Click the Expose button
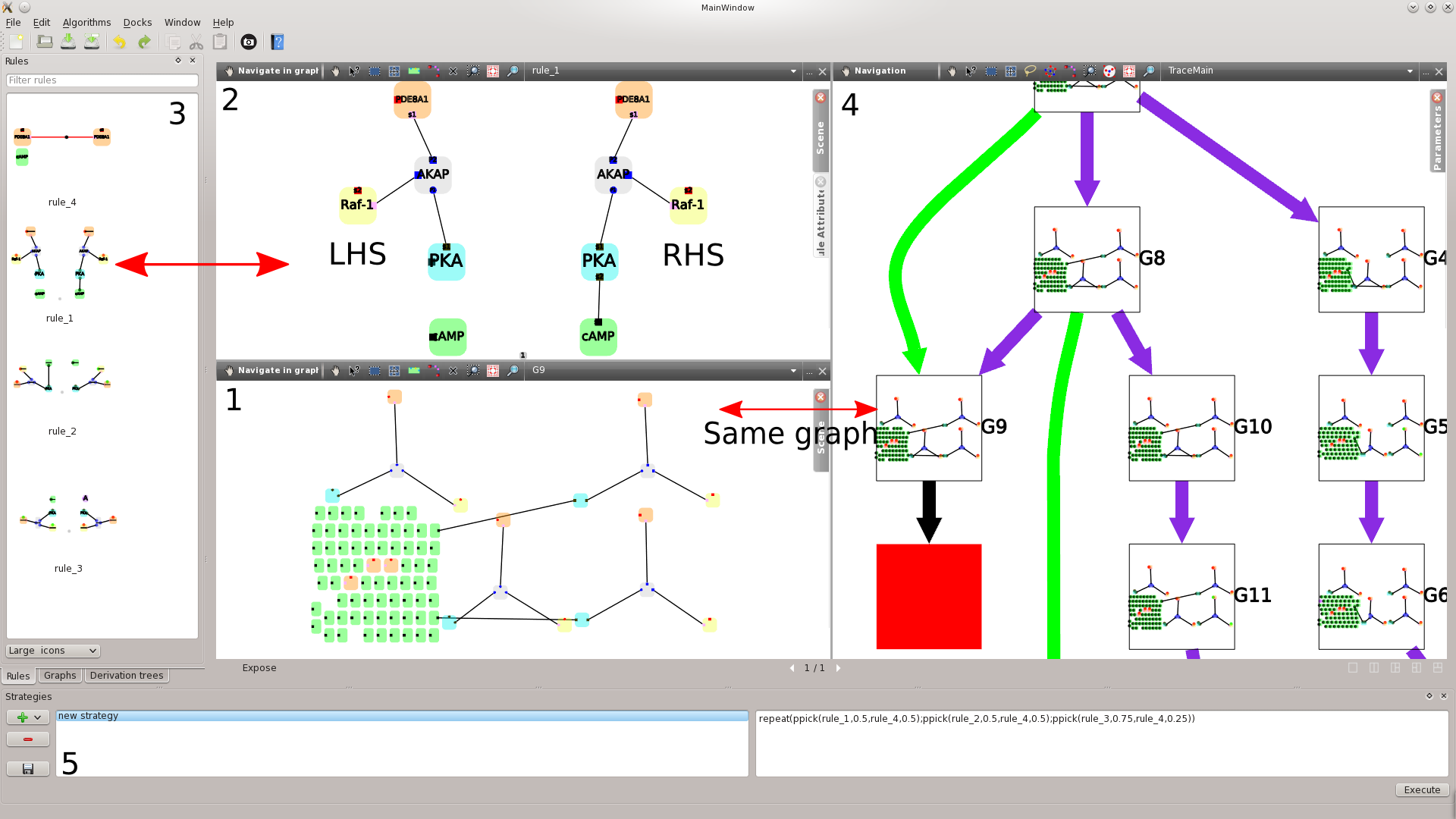This screenshot has height=819, width=1456. (259, 668)
